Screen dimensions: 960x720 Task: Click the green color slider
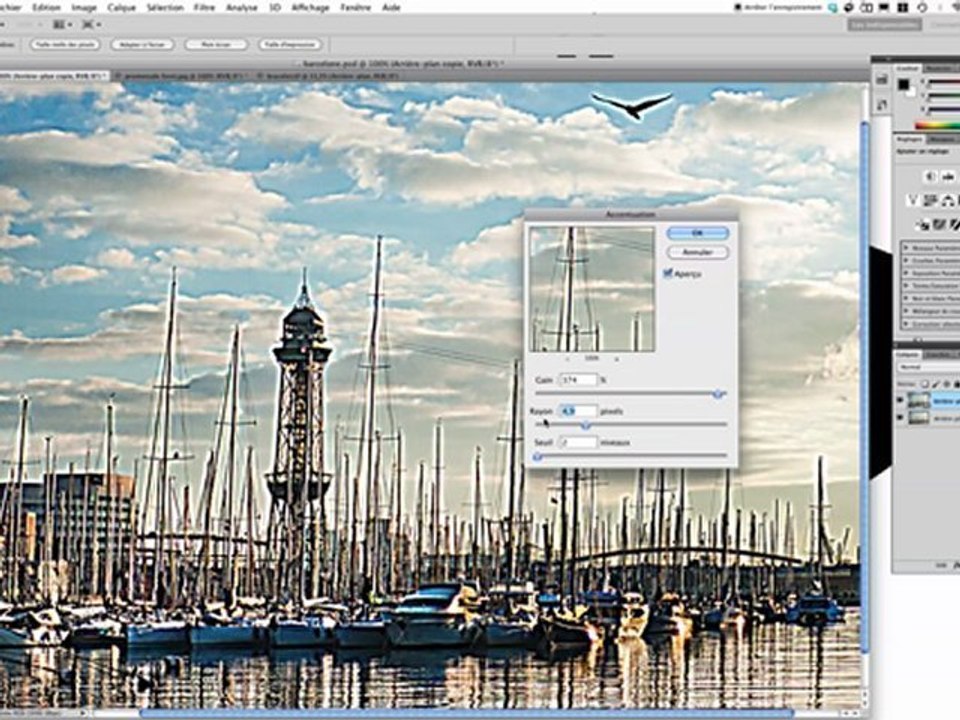tap(944, 96)
